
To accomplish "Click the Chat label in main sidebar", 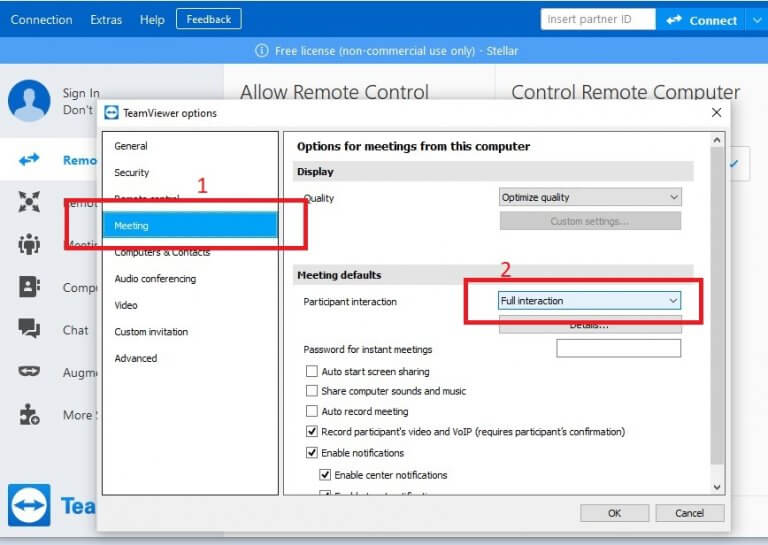I will click(75, 330).
